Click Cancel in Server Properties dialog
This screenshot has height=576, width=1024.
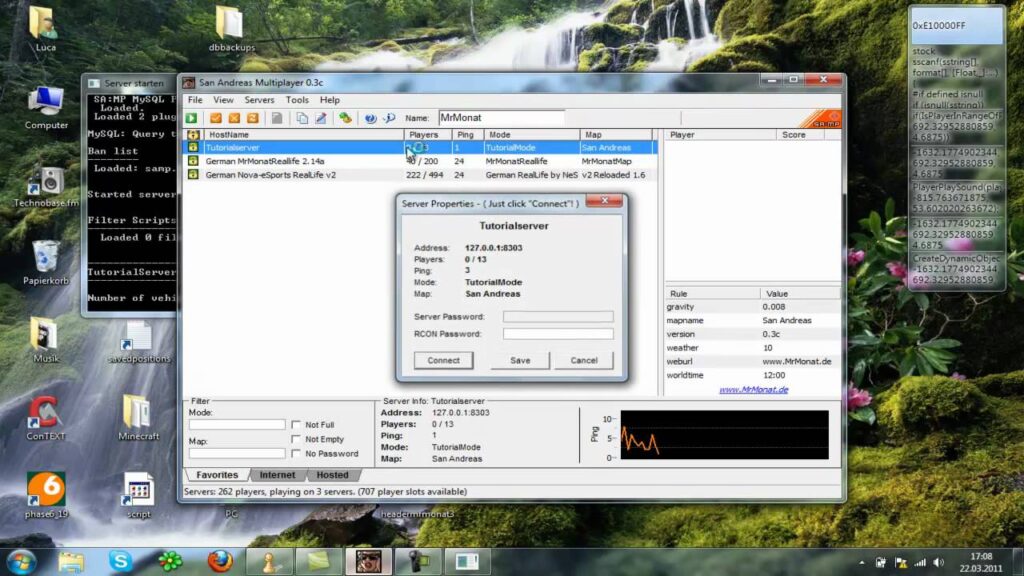584,360
